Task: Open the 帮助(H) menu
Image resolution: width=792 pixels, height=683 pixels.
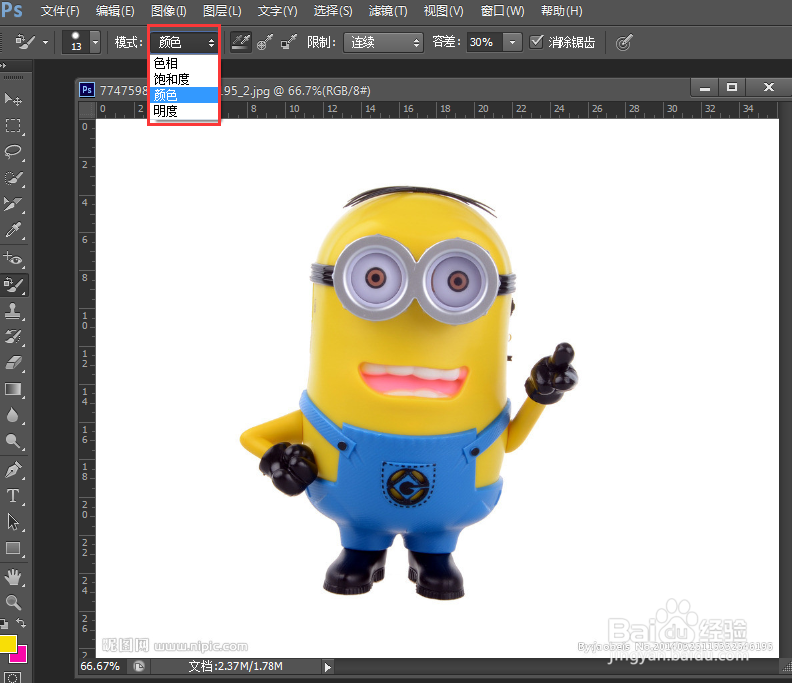Action: [x=562, y=11]
